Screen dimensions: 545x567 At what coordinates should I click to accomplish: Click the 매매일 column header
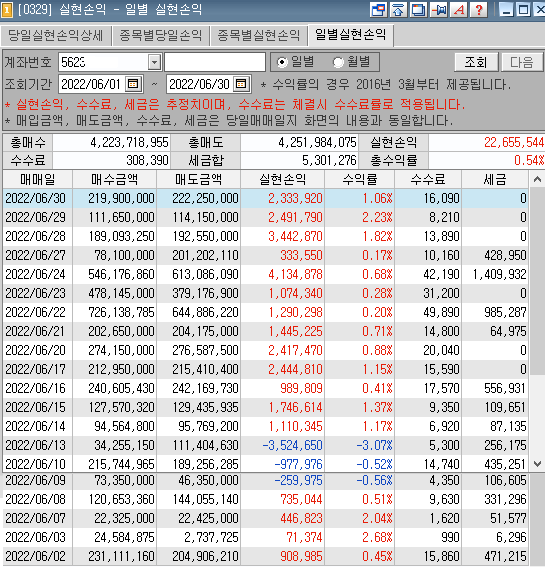click(38, 179)
